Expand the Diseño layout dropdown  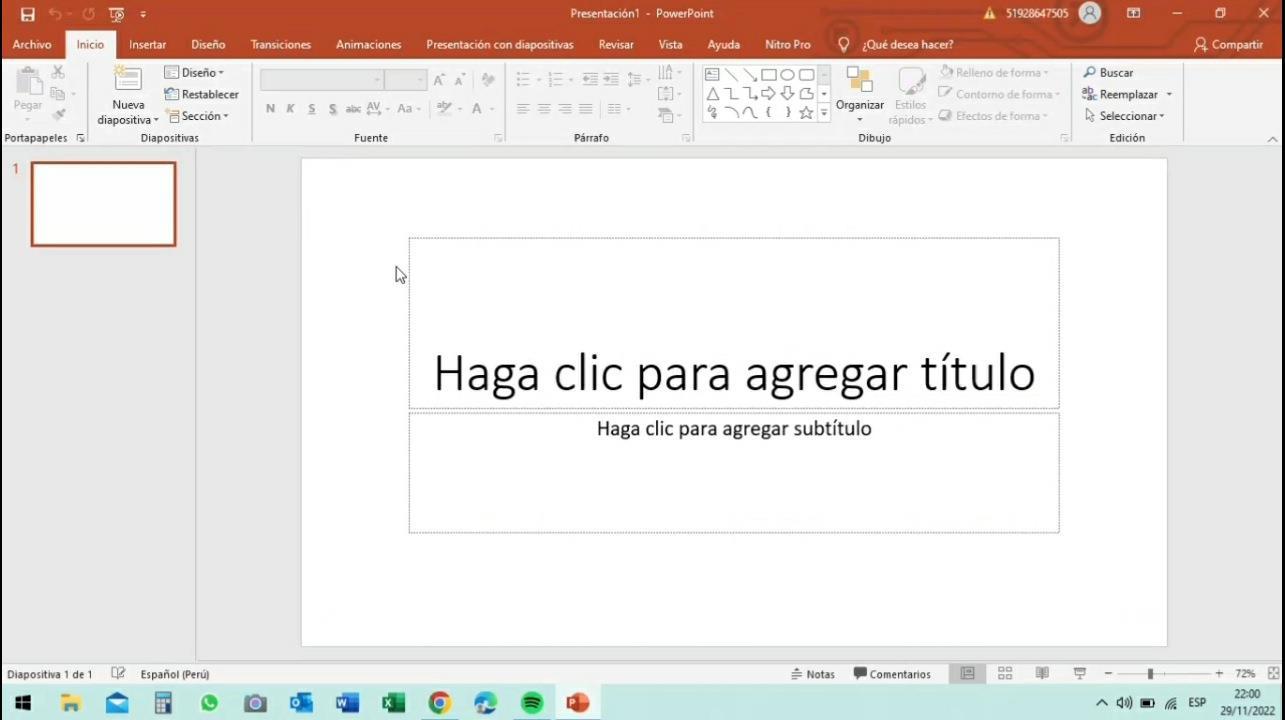[194, 73]
